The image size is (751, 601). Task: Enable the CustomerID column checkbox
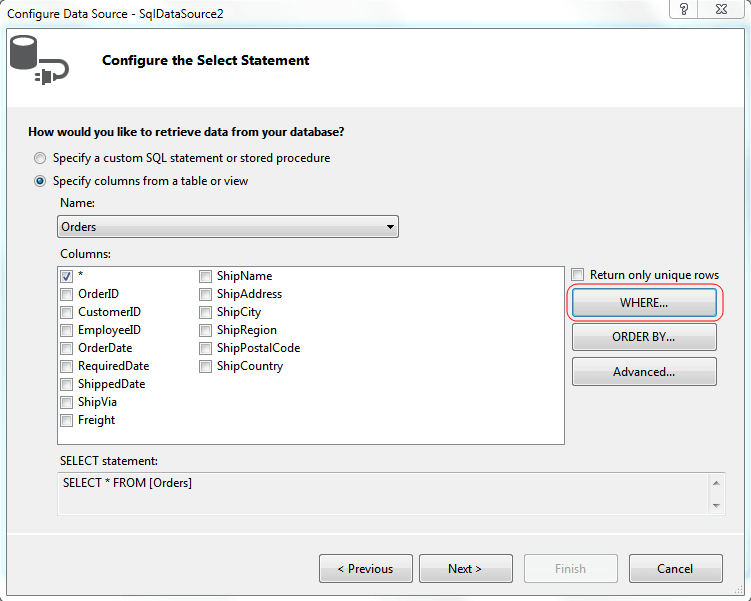click(66, 312)
